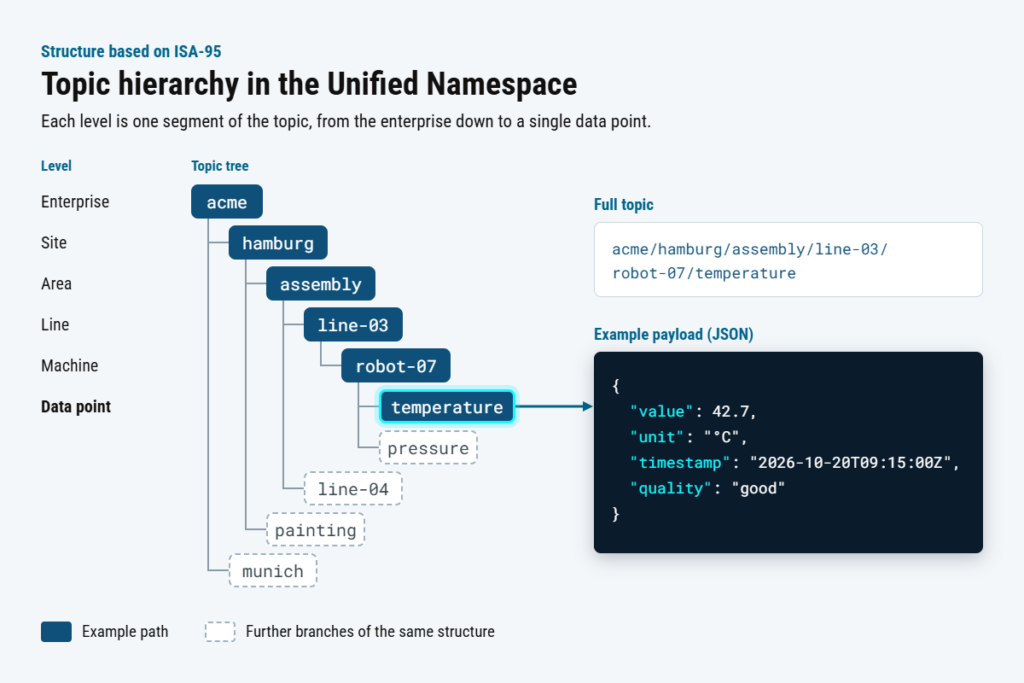Viewport: 1024px width, 683px height.
Task: Click the full topic path box
Action: pyautogui.click(x=788, y=260)
